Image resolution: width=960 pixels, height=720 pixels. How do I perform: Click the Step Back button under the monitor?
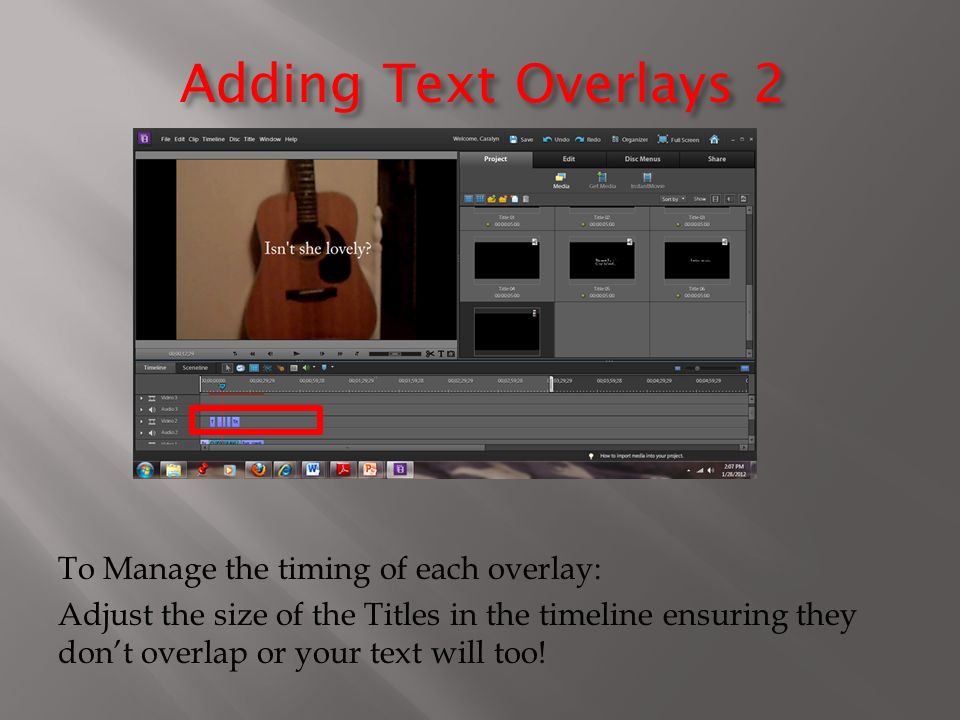click(270, 354)
